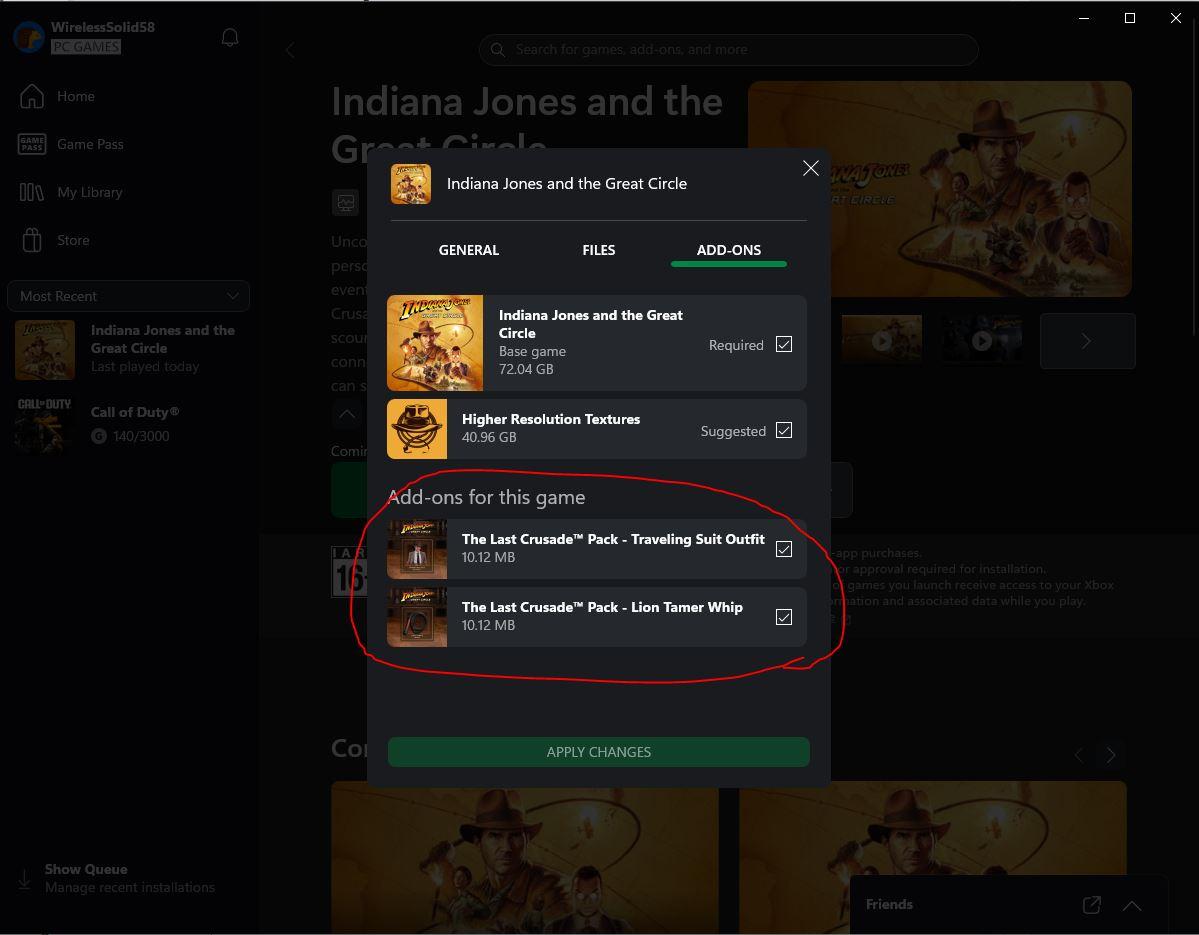Click the APPLY CHANGES button

[598, 752]
